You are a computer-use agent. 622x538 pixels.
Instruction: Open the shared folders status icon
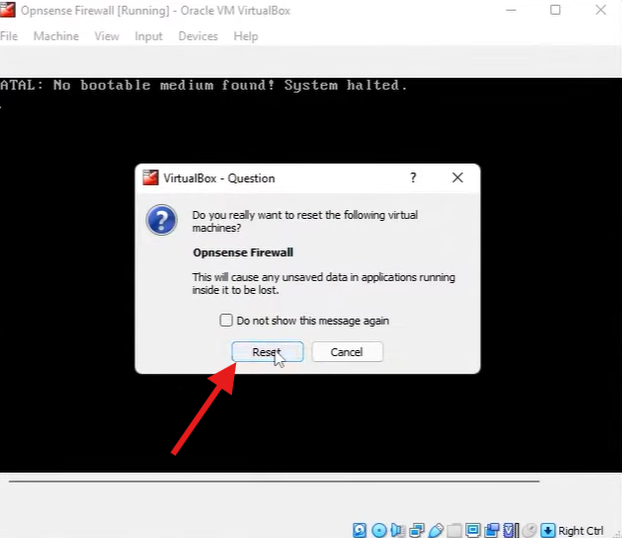point(454,530)
